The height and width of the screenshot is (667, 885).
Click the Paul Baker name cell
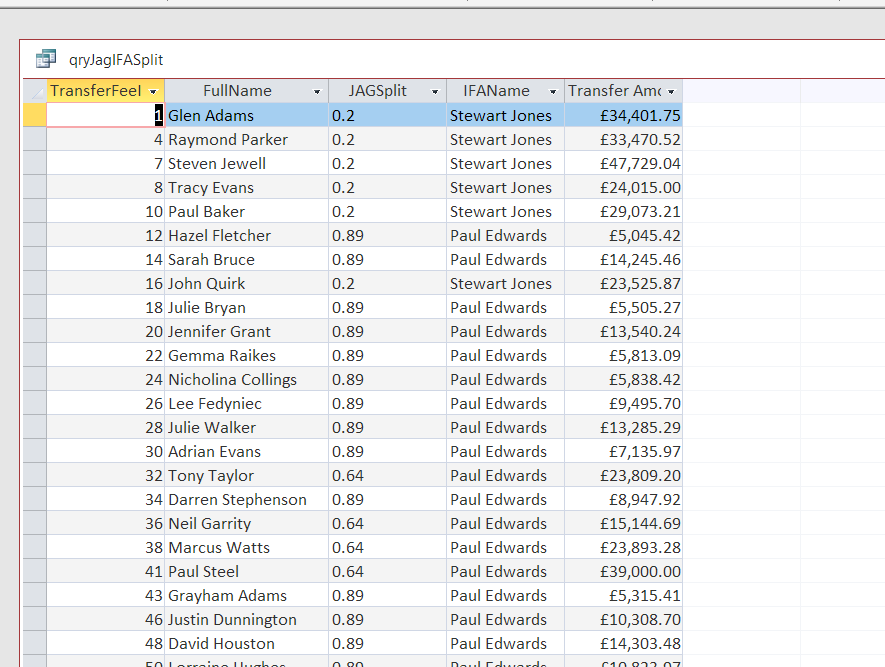coord(247,211)
